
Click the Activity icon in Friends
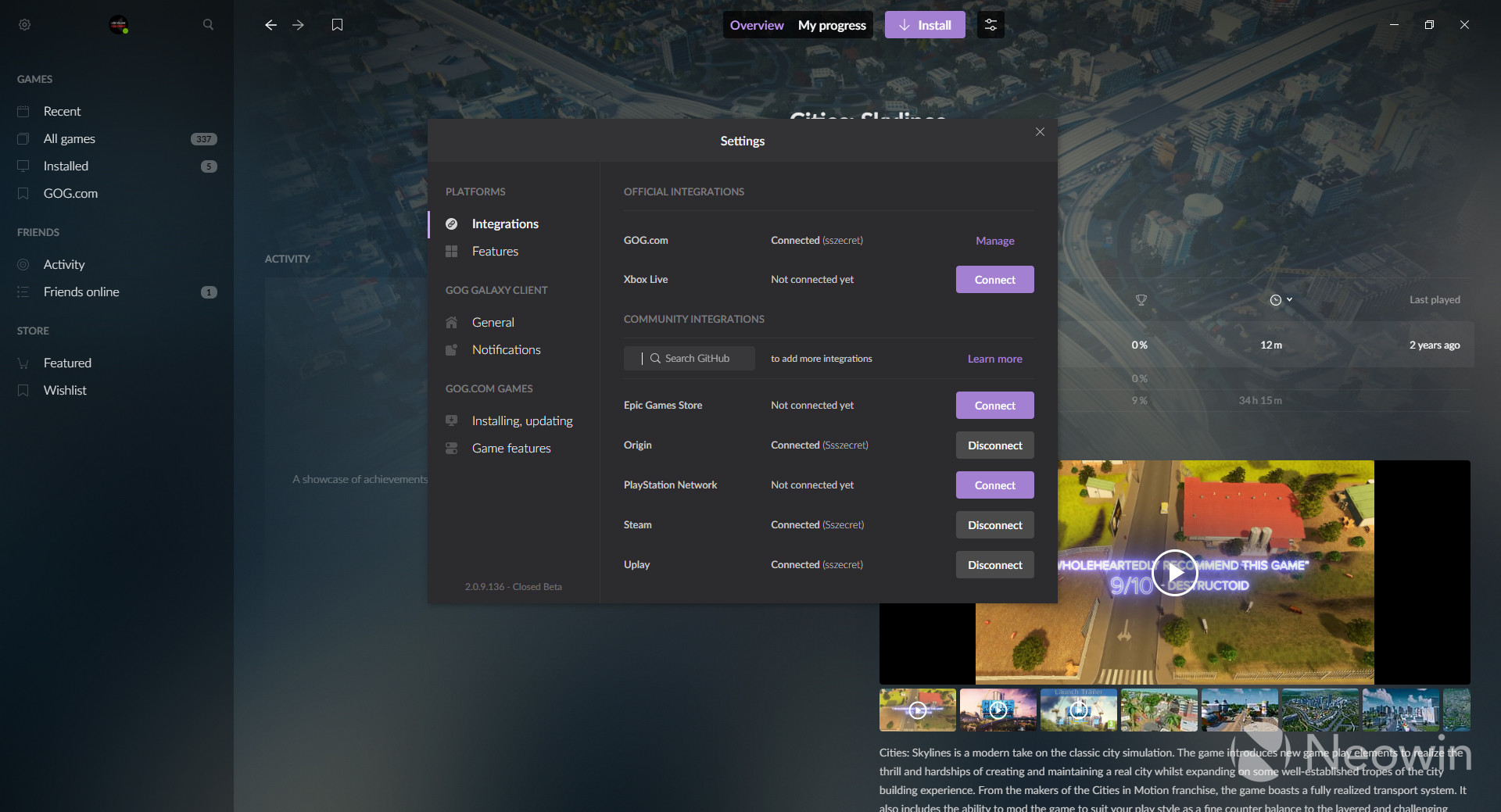click(x=23, y=264)
